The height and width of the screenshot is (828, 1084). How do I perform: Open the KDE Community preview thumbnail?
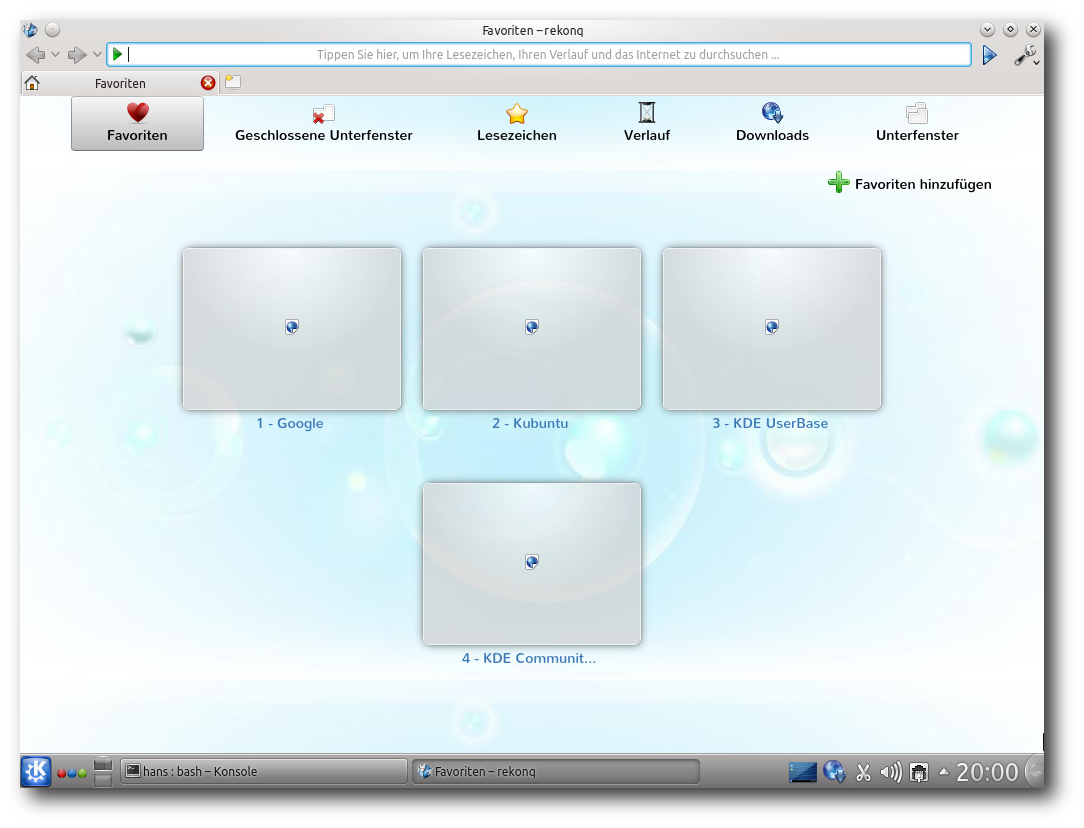tap(532, 564)
